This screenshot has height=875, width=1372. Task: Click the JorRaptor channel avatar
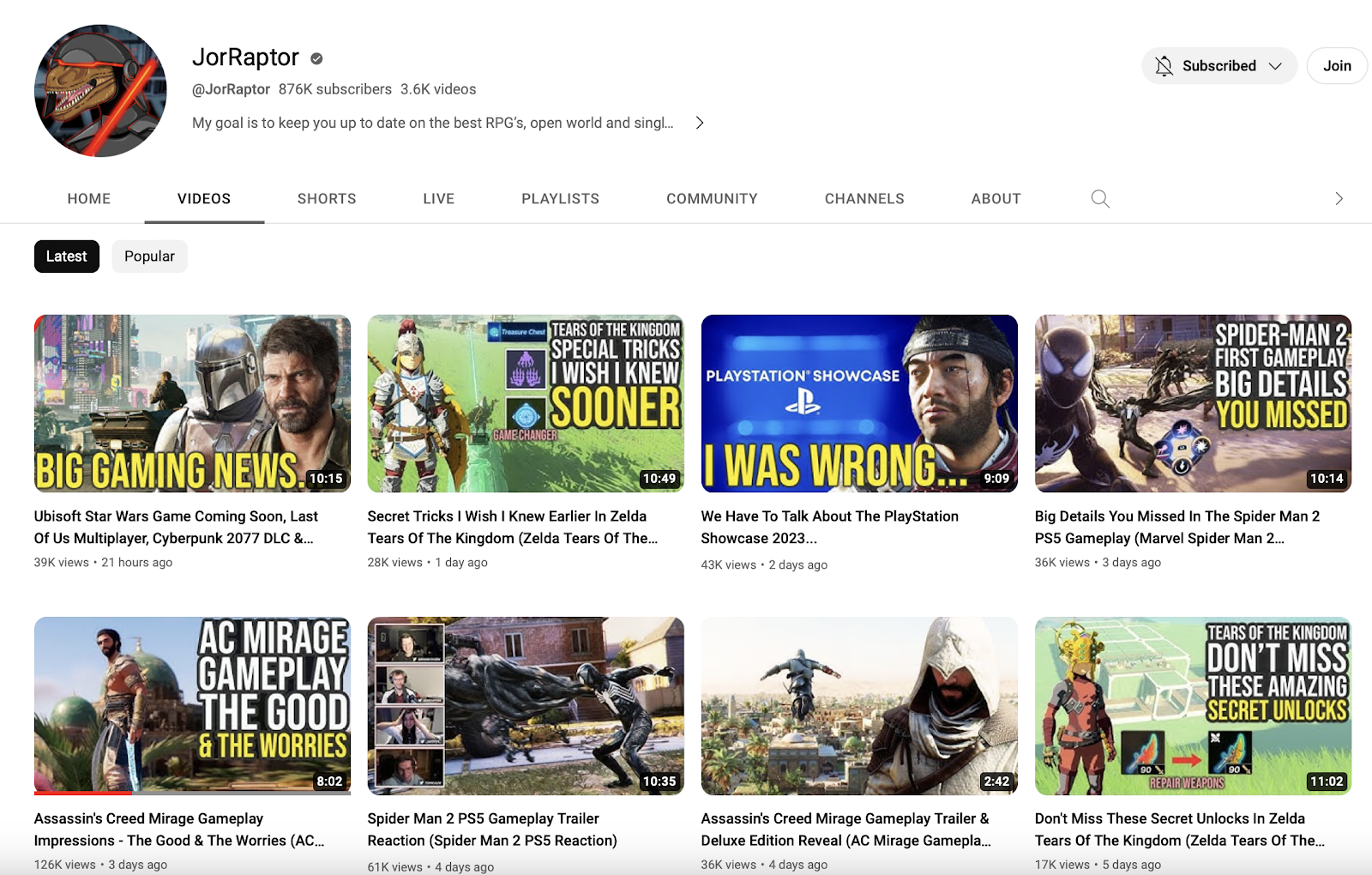click(x=100, y=91)
